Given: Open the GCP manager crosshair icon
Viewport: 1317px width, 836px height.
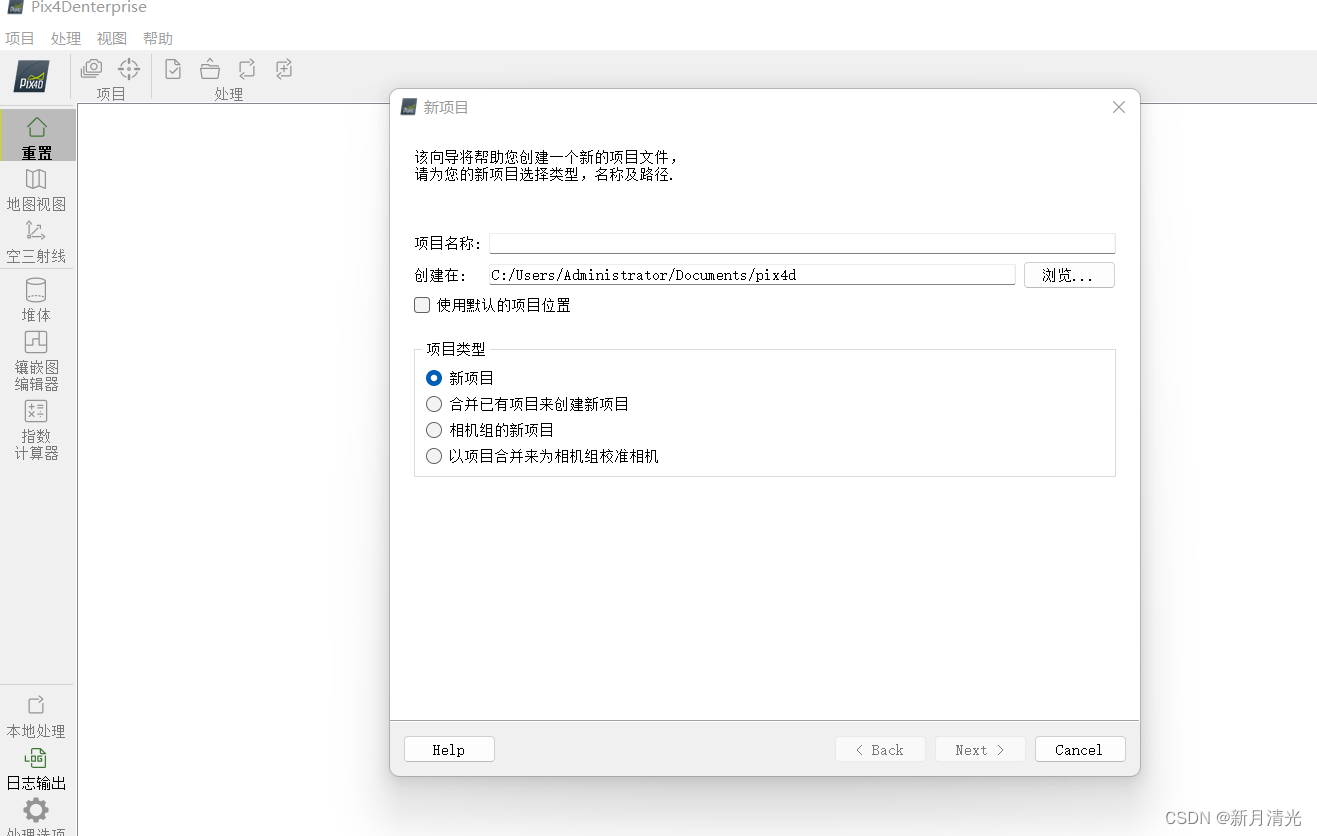Looking at the screenshot, I should (129, 69).
